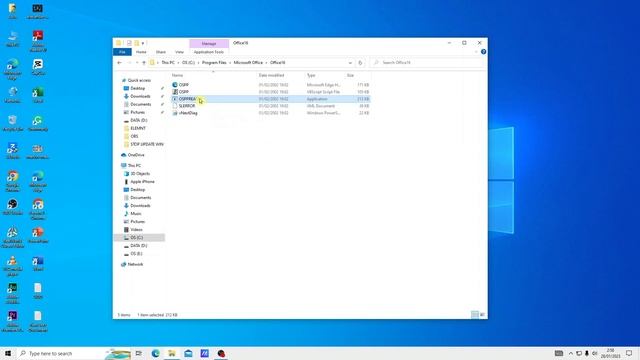Click the taskbar search box
Image resolution: width=640 pixels, height=360 pixels.
[x=73, y=353]
